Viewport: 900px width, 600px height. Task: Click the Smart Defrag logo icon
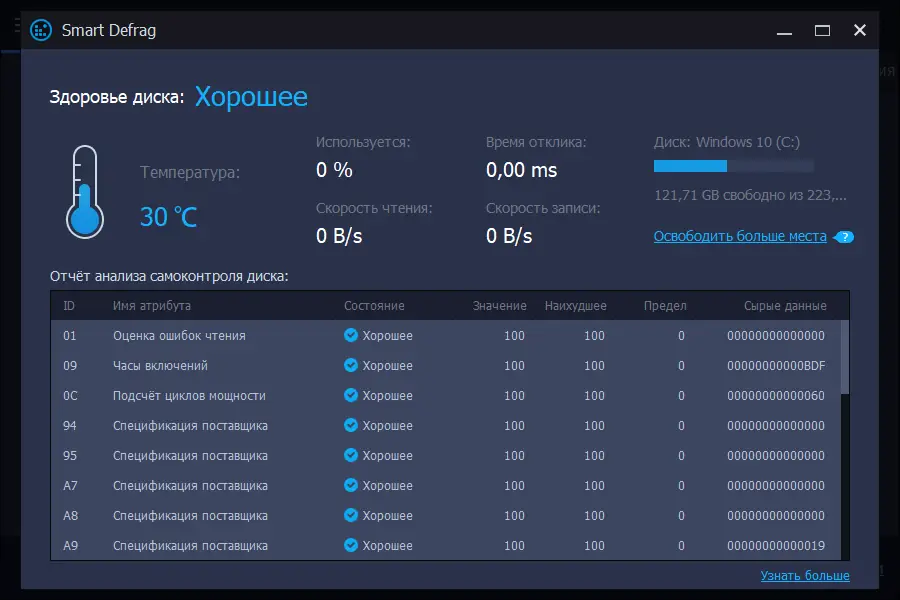tap(41, 30)
